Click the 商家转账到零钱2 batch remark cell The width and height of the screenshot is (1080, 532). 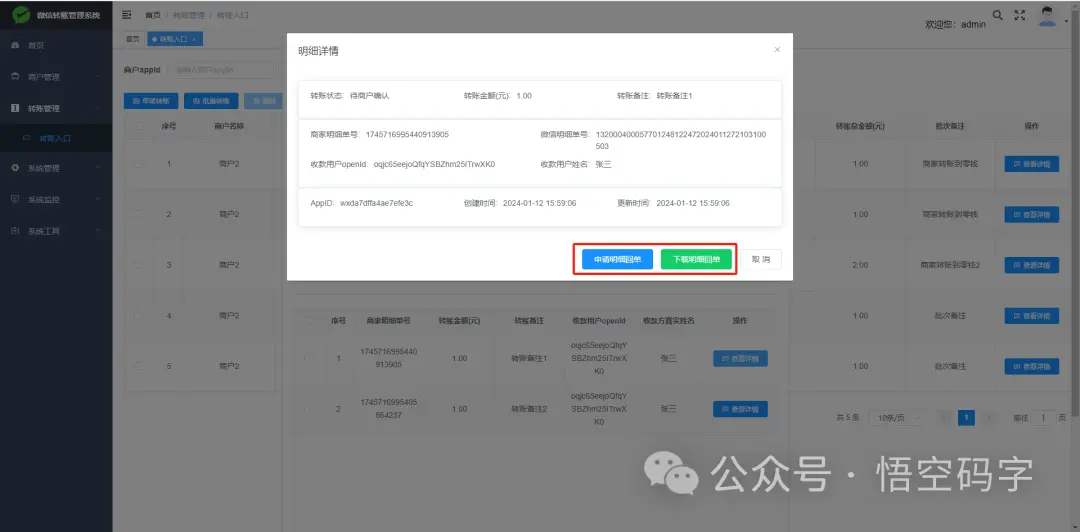click(x=950, y=265)
